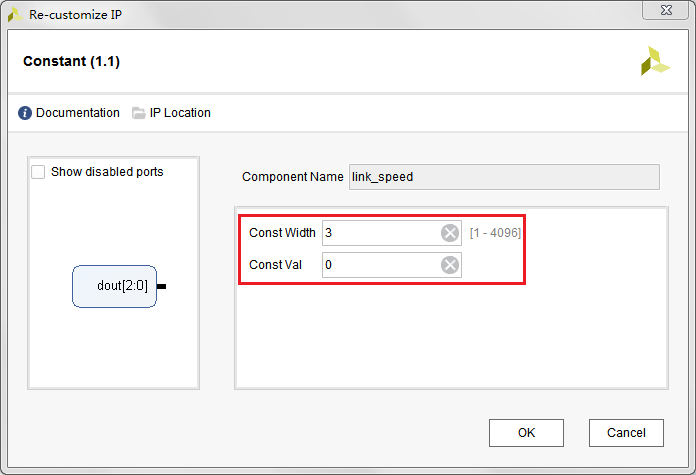The height and width of the screenshot is (475, 696).
Task: Click the dout output port pin
Action: point(161,286)
